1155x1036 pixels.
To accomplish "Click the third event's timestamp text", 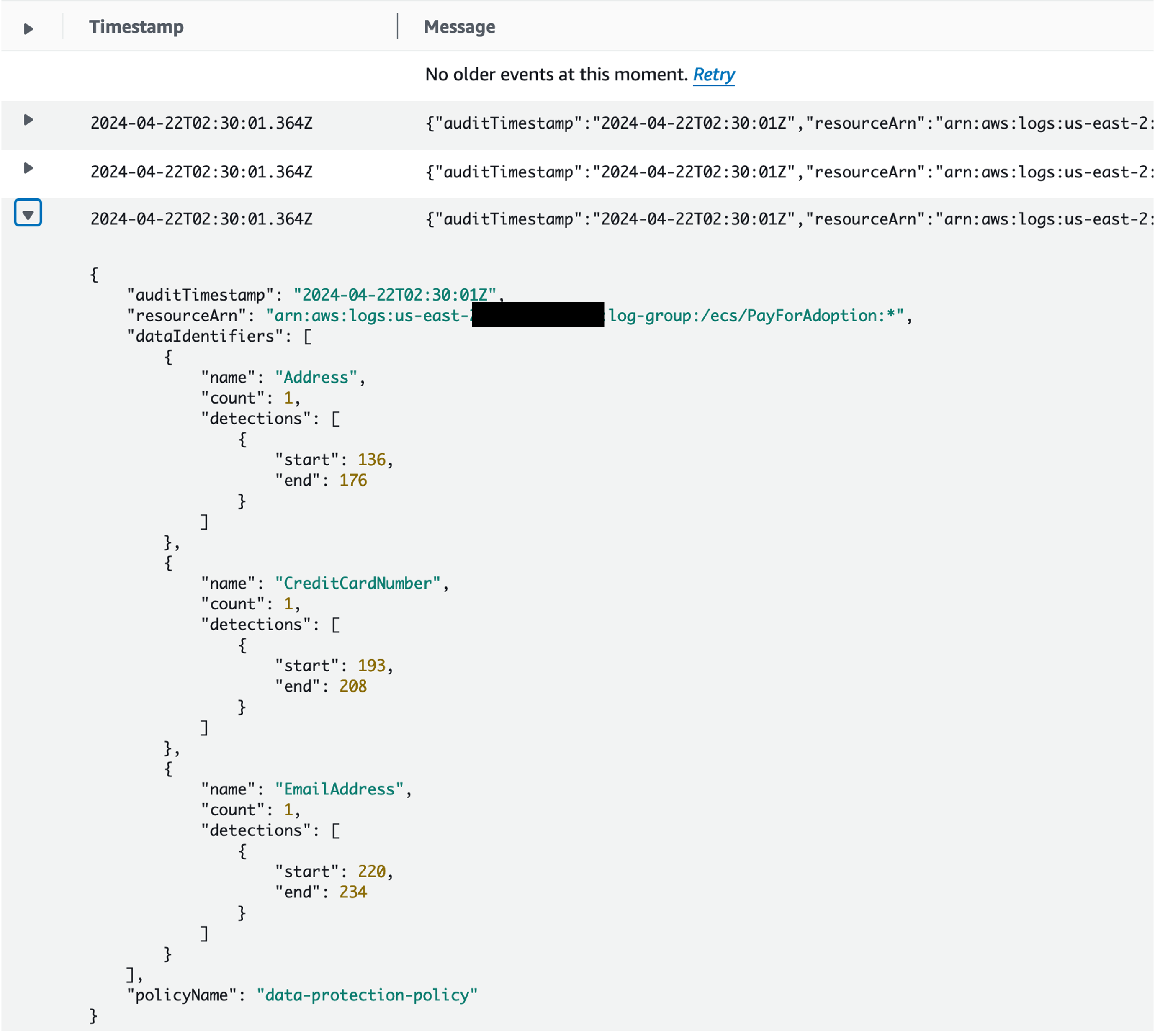I will pyautogui.click(x=202, y=219).
